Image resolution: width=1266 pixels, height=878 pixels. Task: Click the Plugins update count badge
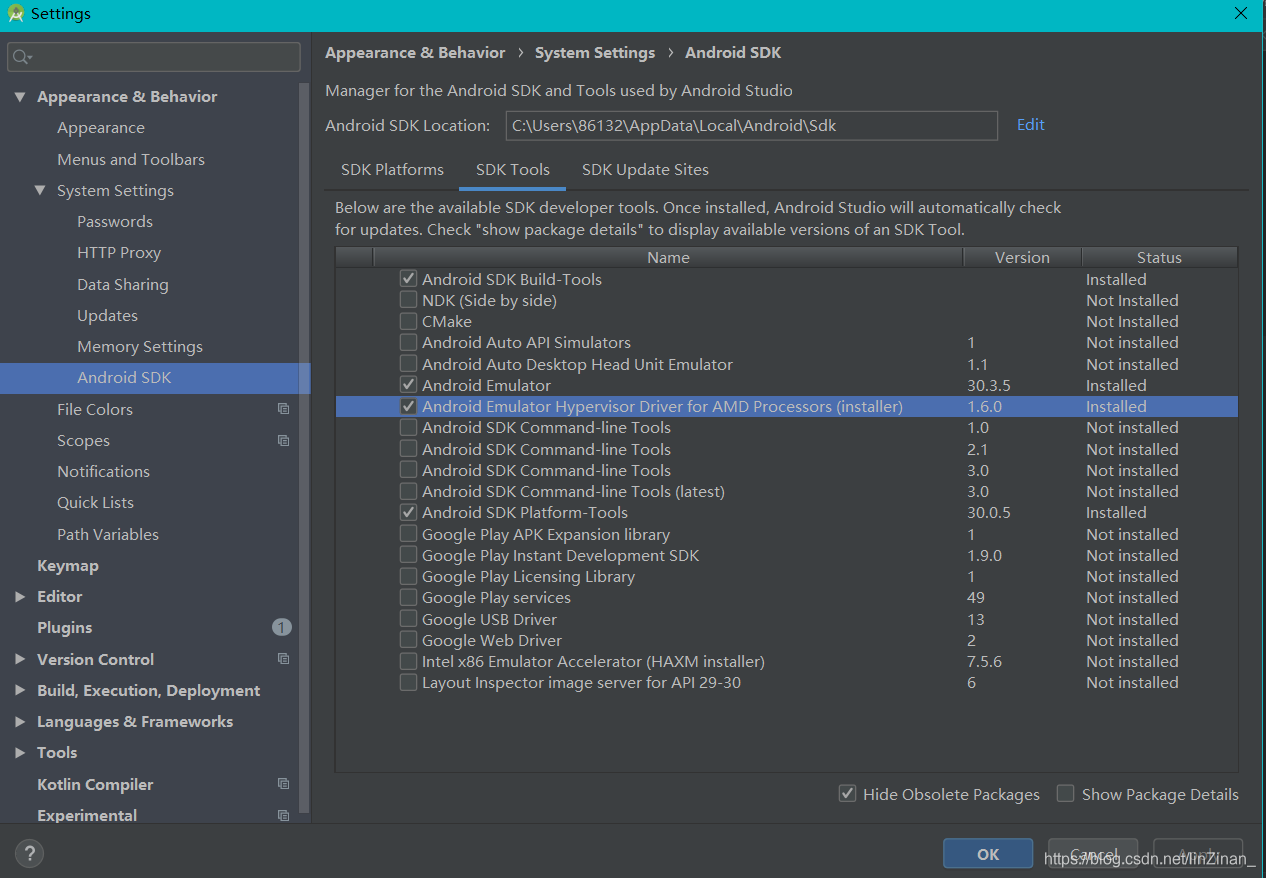282,627
